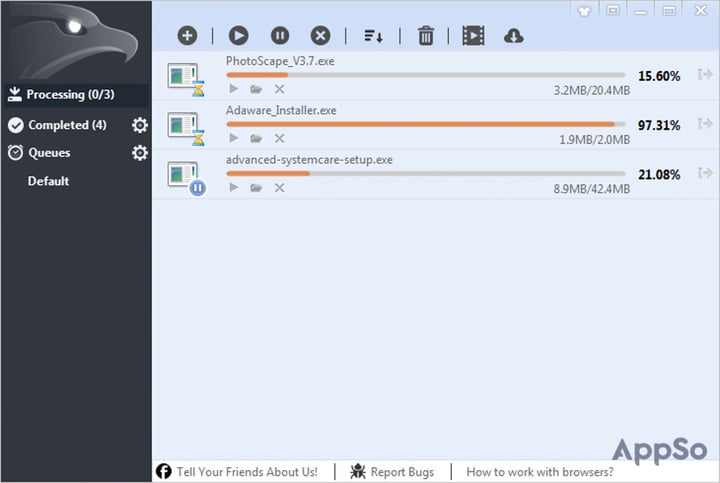Open skin shirt icon in title bar
Screen dimensions: 720x483
584,11
